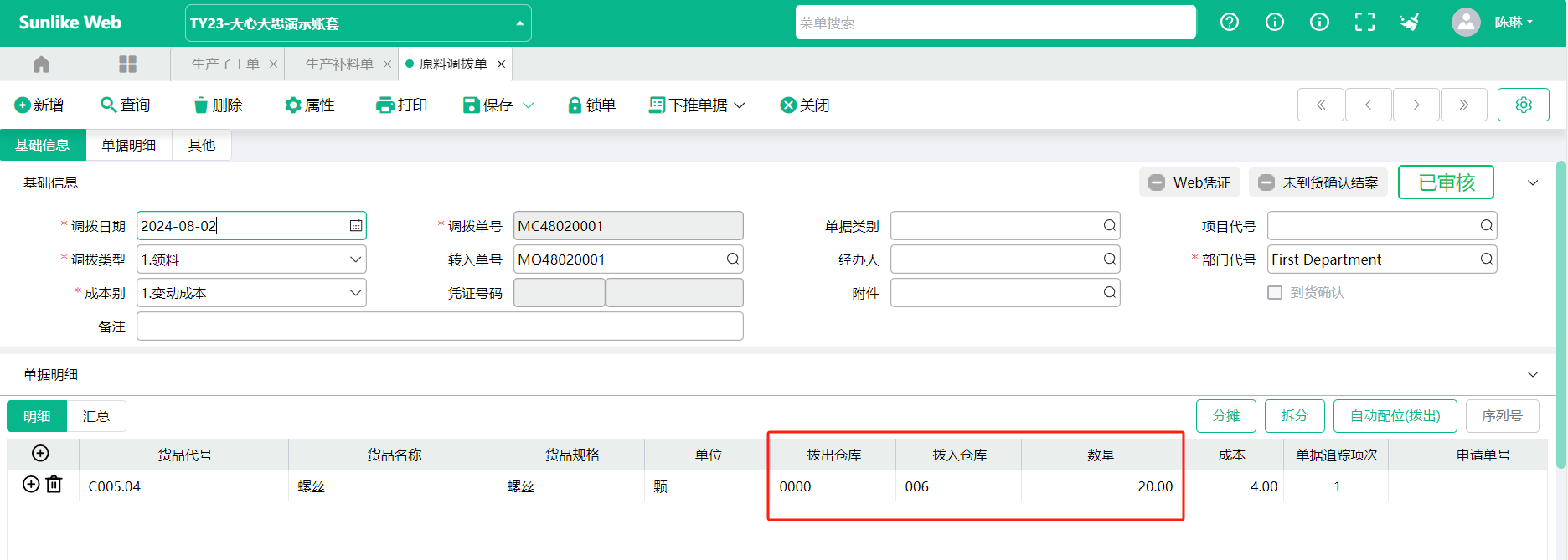Click the 菜单搜索 search field
The image size is (1568, 560).
coord(995,23)
